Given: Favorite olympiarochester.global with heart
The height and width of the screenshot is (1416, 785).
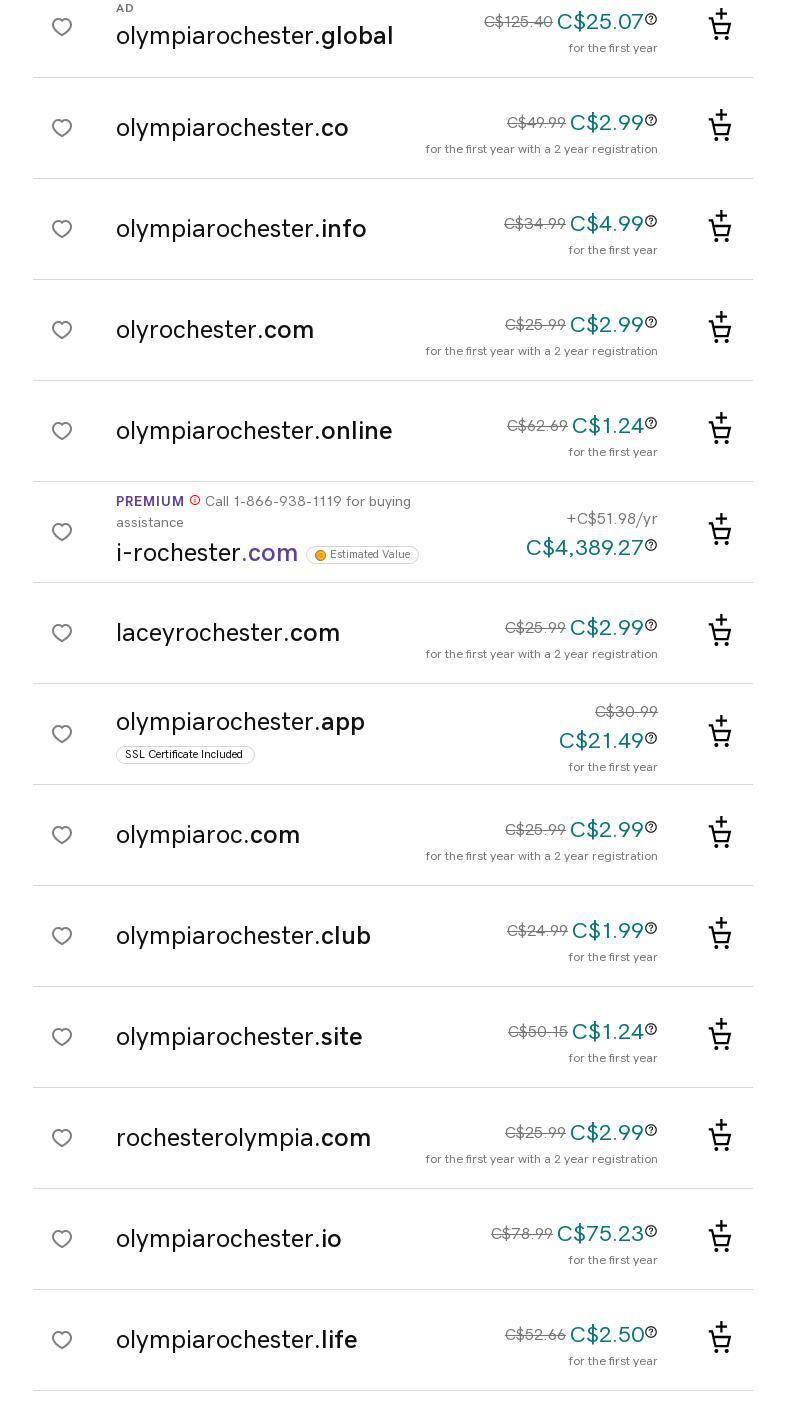Looking at the screenshot, I should [62, 27].
